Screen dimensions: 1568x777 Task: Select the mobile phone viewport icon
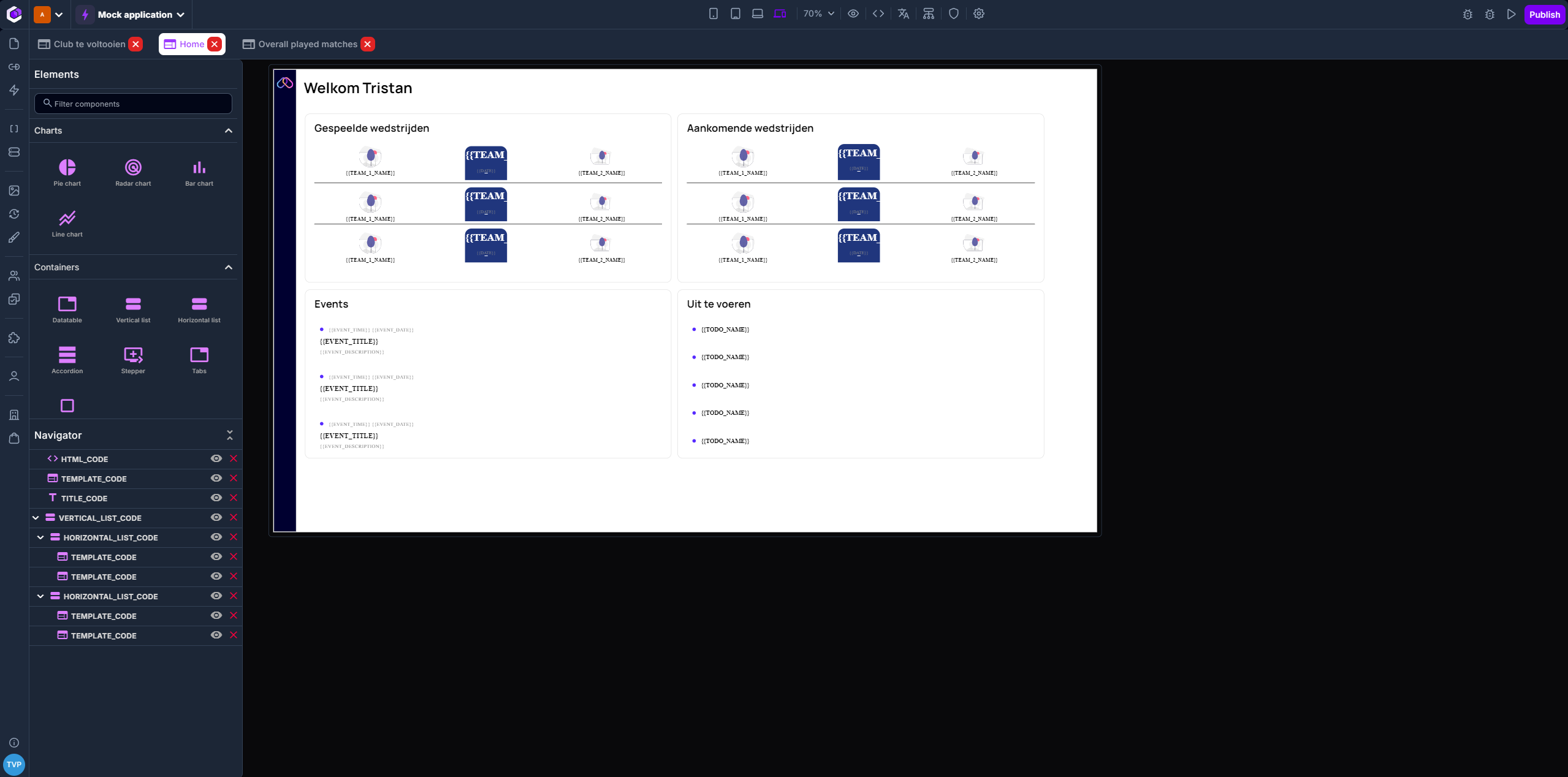tap(713, 13)
